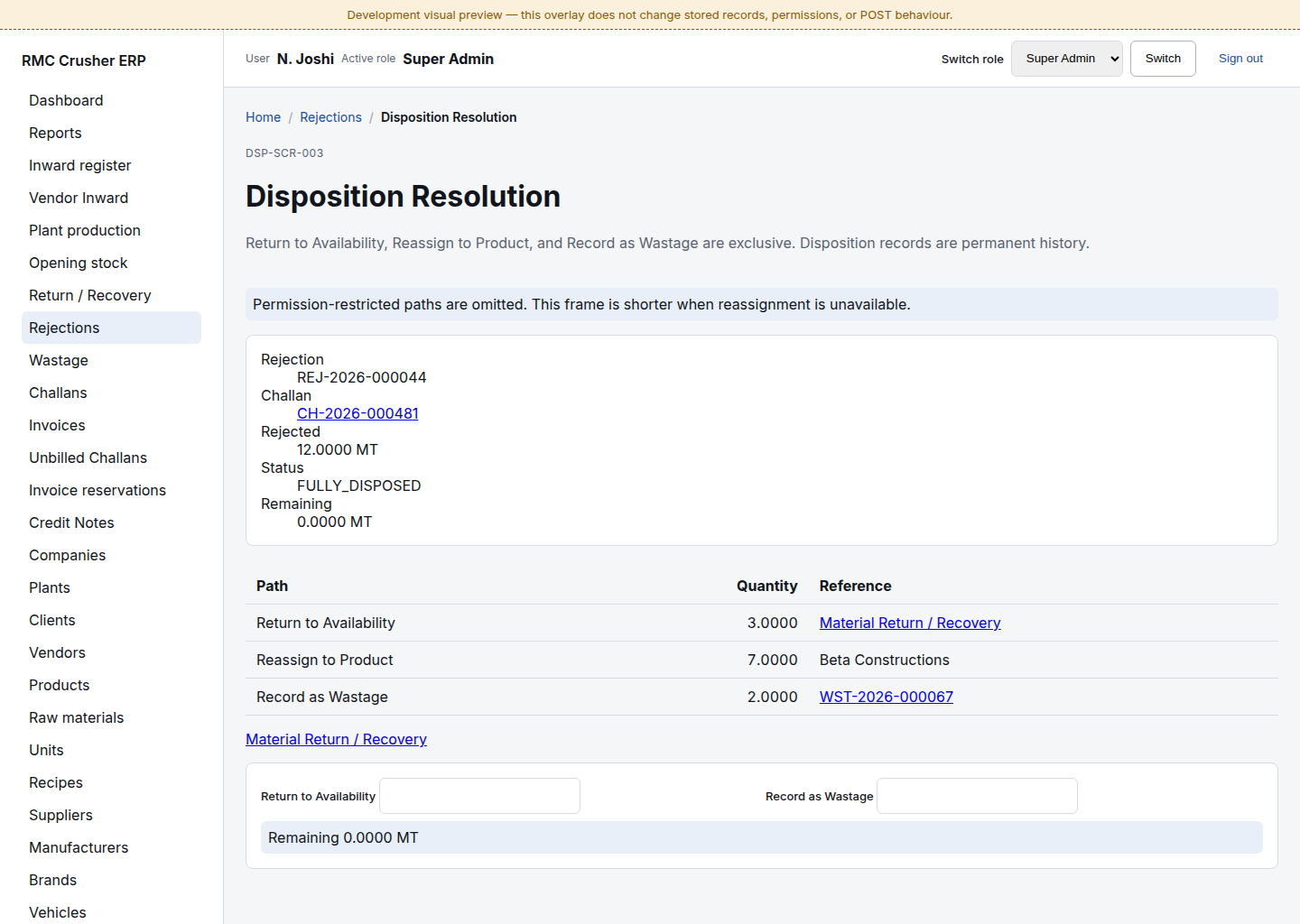Focus the Return to Availability input
This screenshot has width=1300, height=924.
tap(479, 796)
